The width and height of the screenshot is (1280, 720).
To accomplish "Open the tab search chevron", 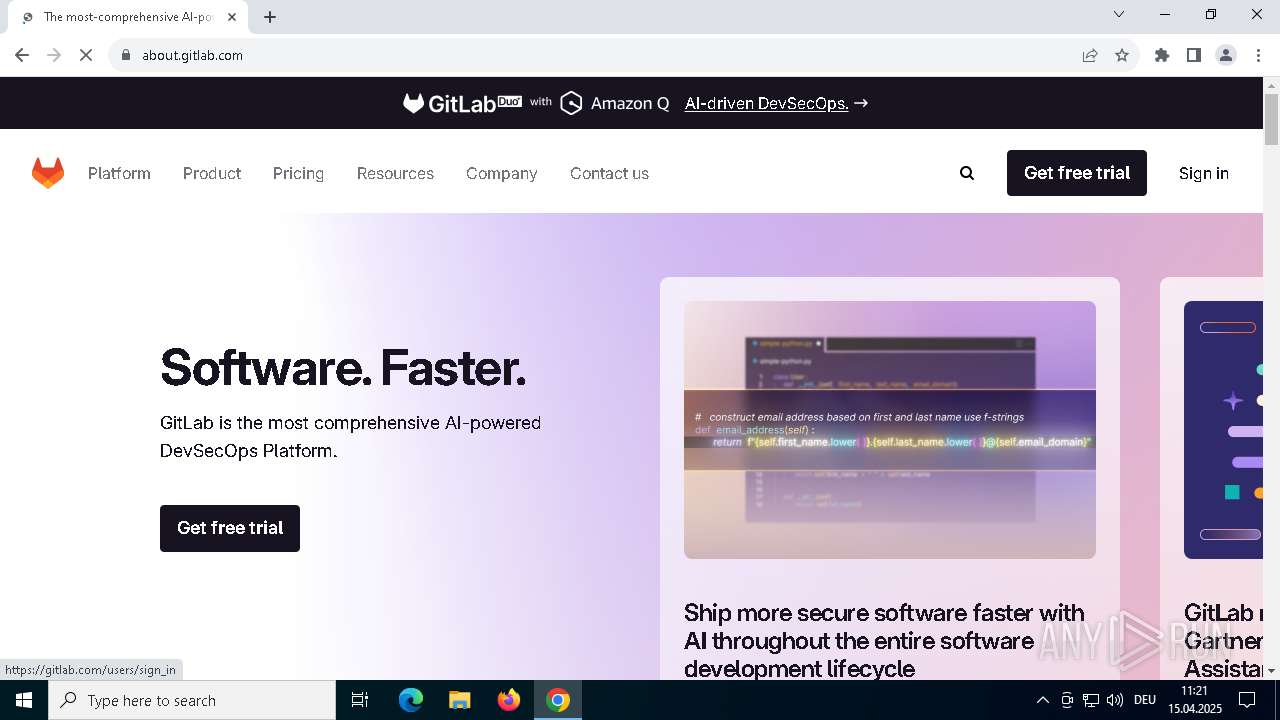I will (1119, 14).
